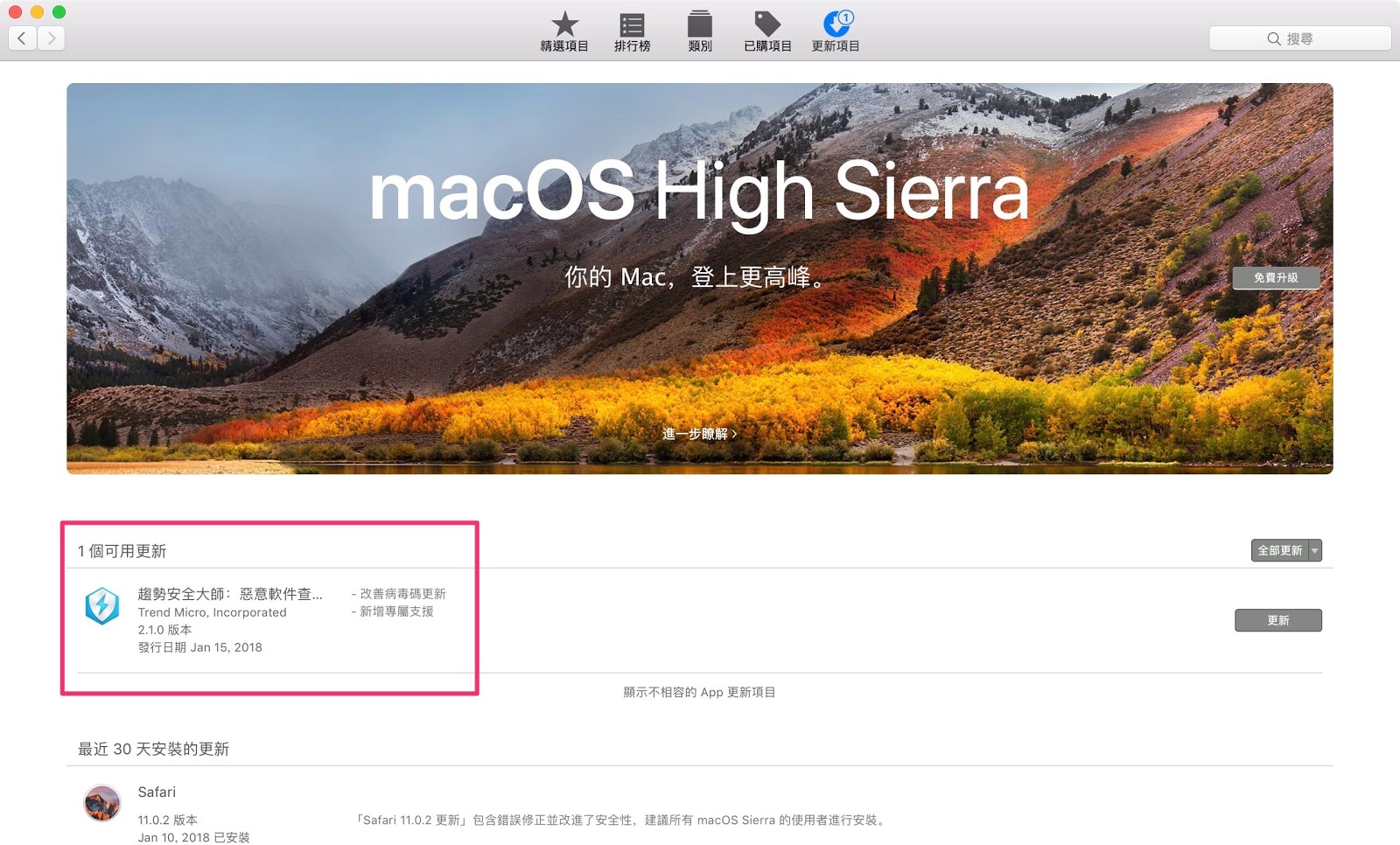The image size is (1400, 845).
Task: Click the 2.1.0 版本 version text
Action: tap(164, 630)
